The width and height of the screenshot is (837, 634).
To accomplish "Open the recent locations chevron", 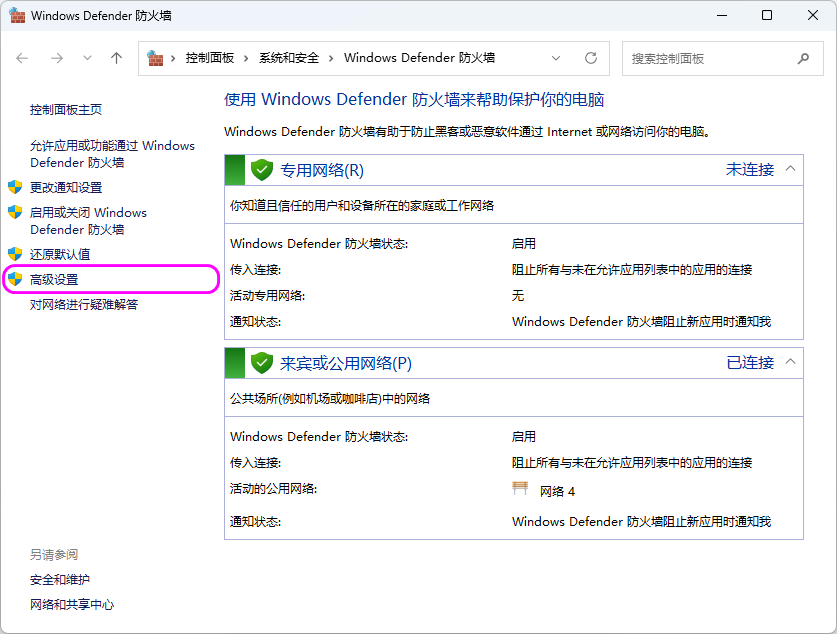I will click(x=87, y=58).
